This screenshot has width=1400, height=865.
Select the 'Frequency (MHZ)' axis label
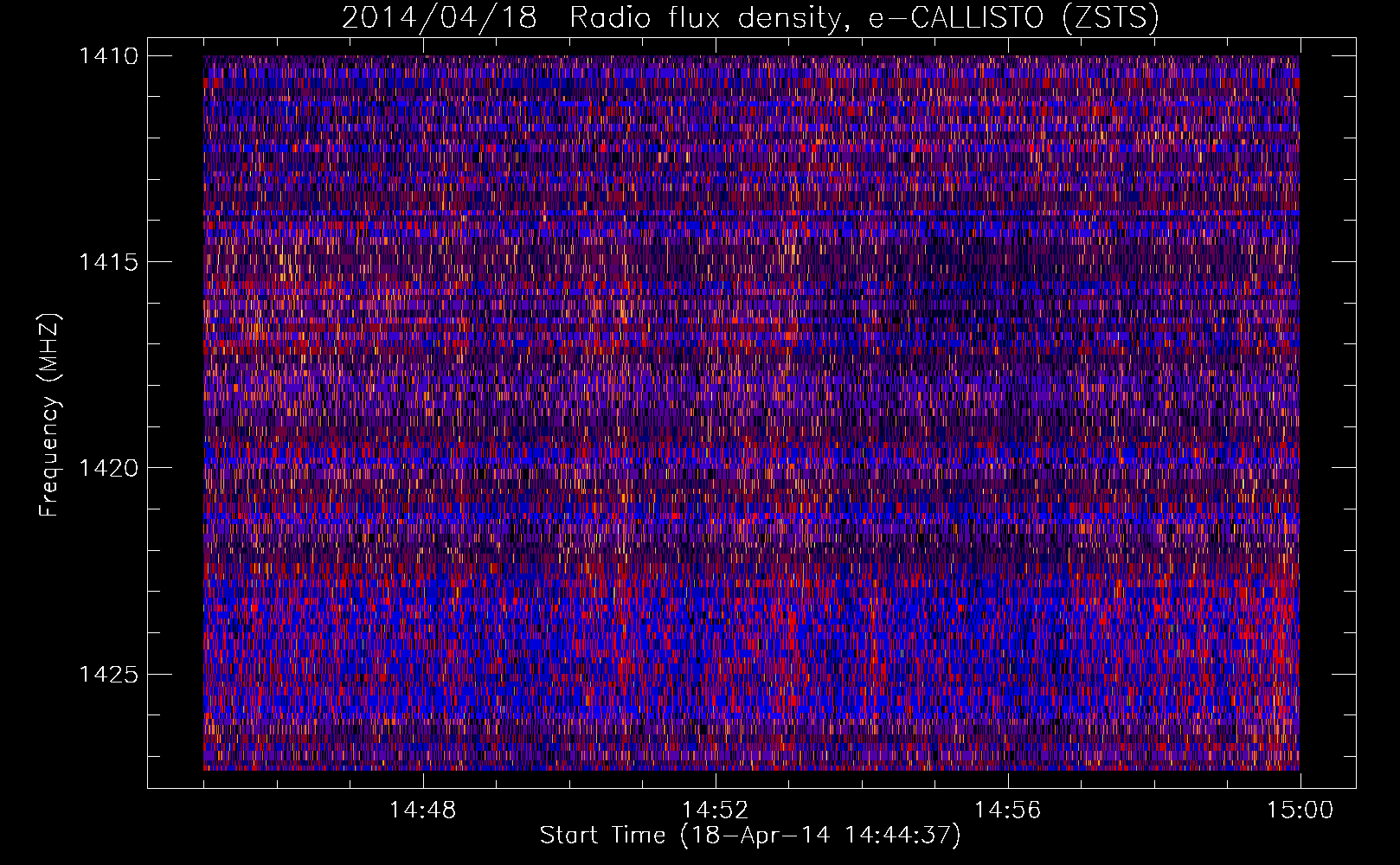coord(48,416)
